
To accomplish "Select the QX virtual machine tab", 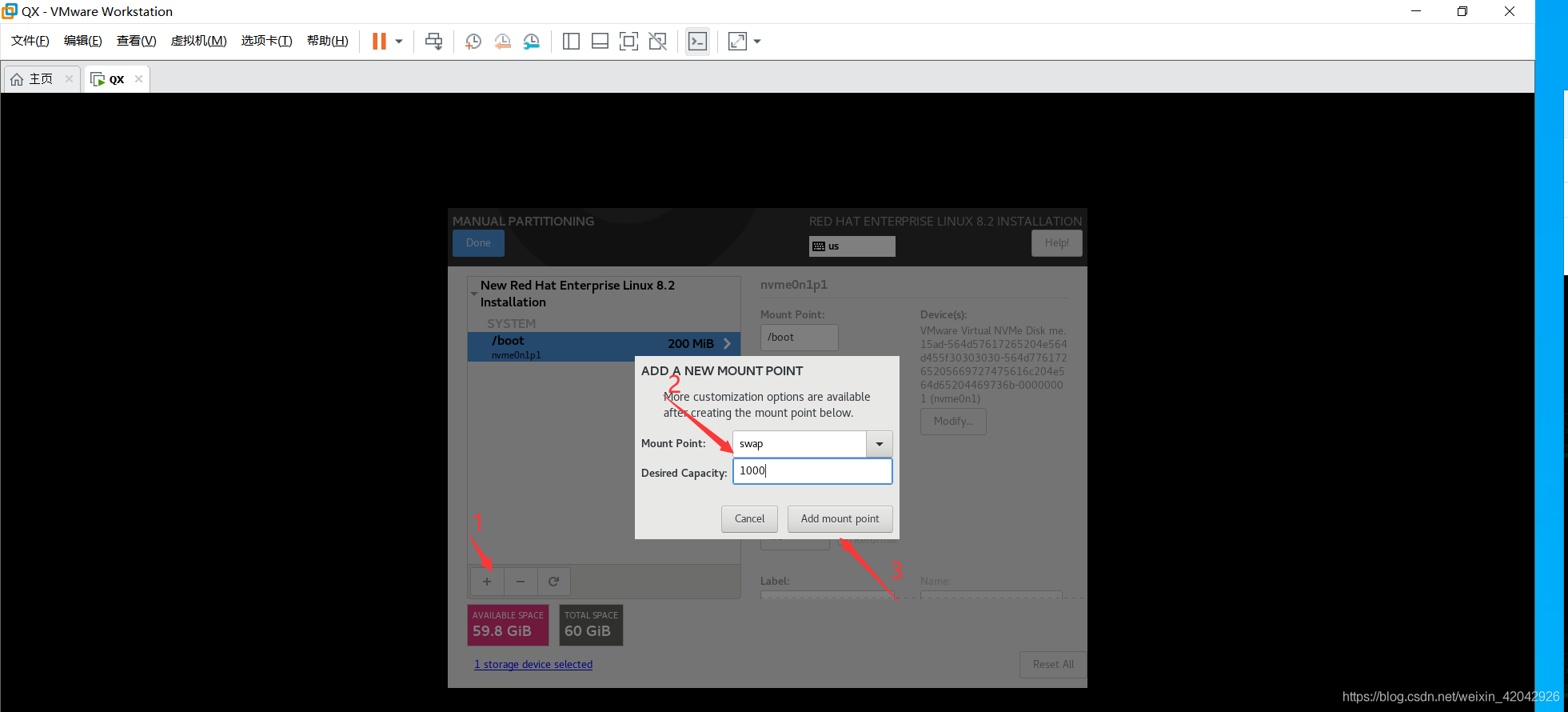I will 117,79.
